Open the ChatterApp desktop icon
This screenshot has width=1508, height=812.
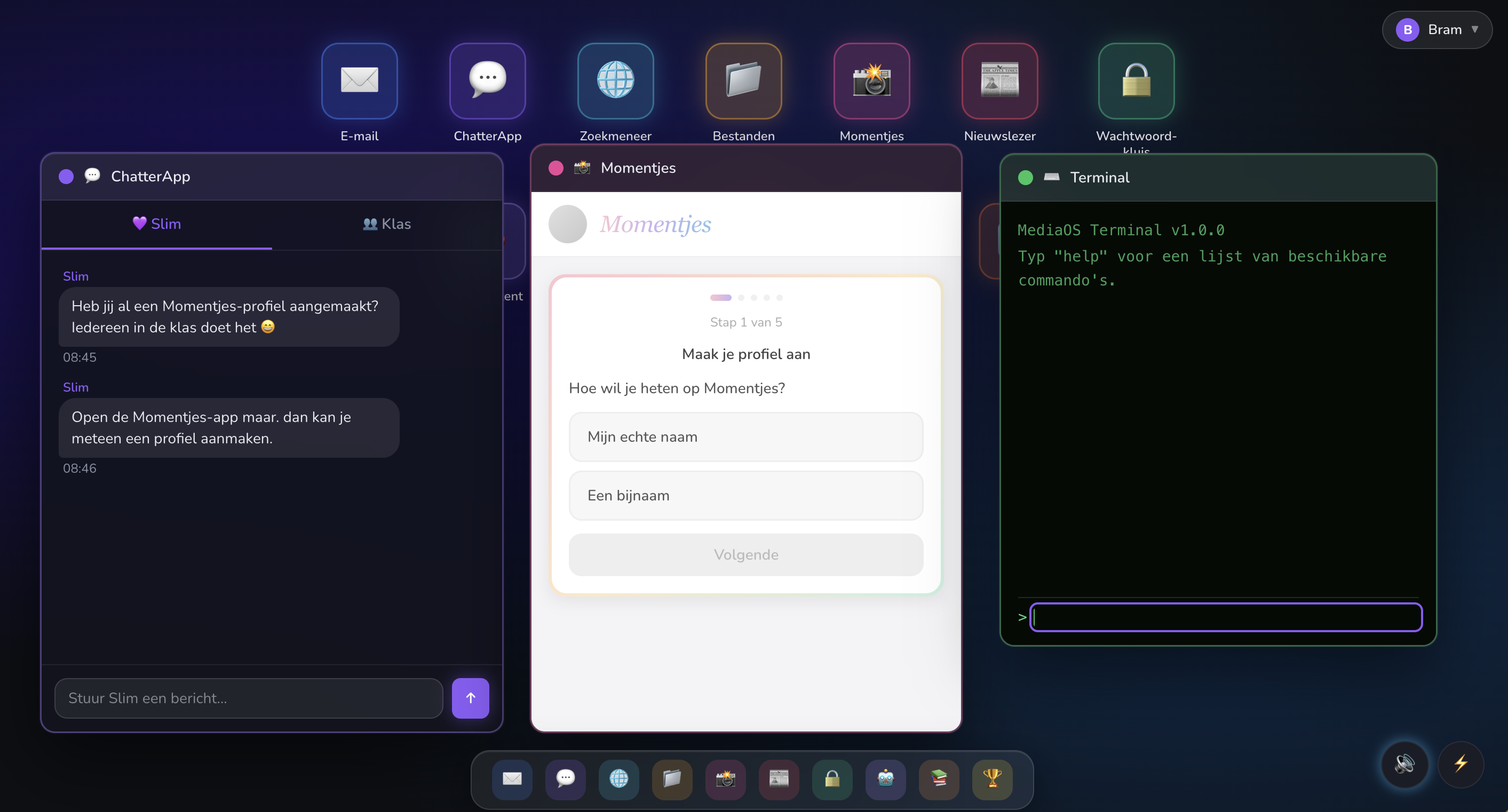(487, 81)
